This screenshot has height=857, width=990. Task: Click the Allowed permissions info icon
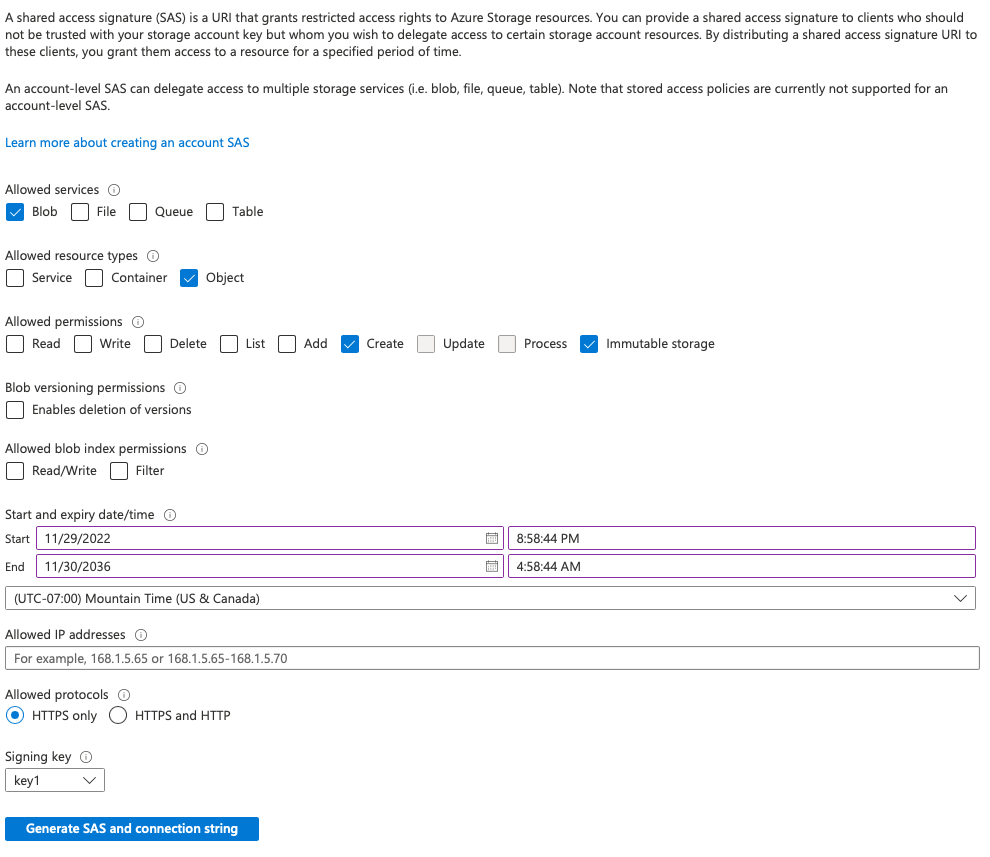click(136, 321)
